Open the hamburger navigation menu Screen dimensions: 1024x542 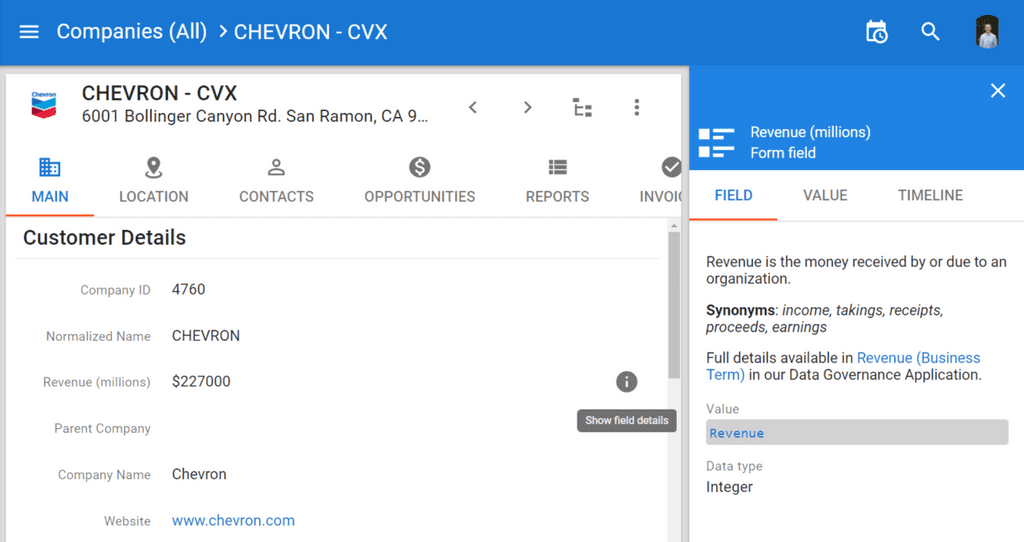pyautogui.click(x=29, y=32)
